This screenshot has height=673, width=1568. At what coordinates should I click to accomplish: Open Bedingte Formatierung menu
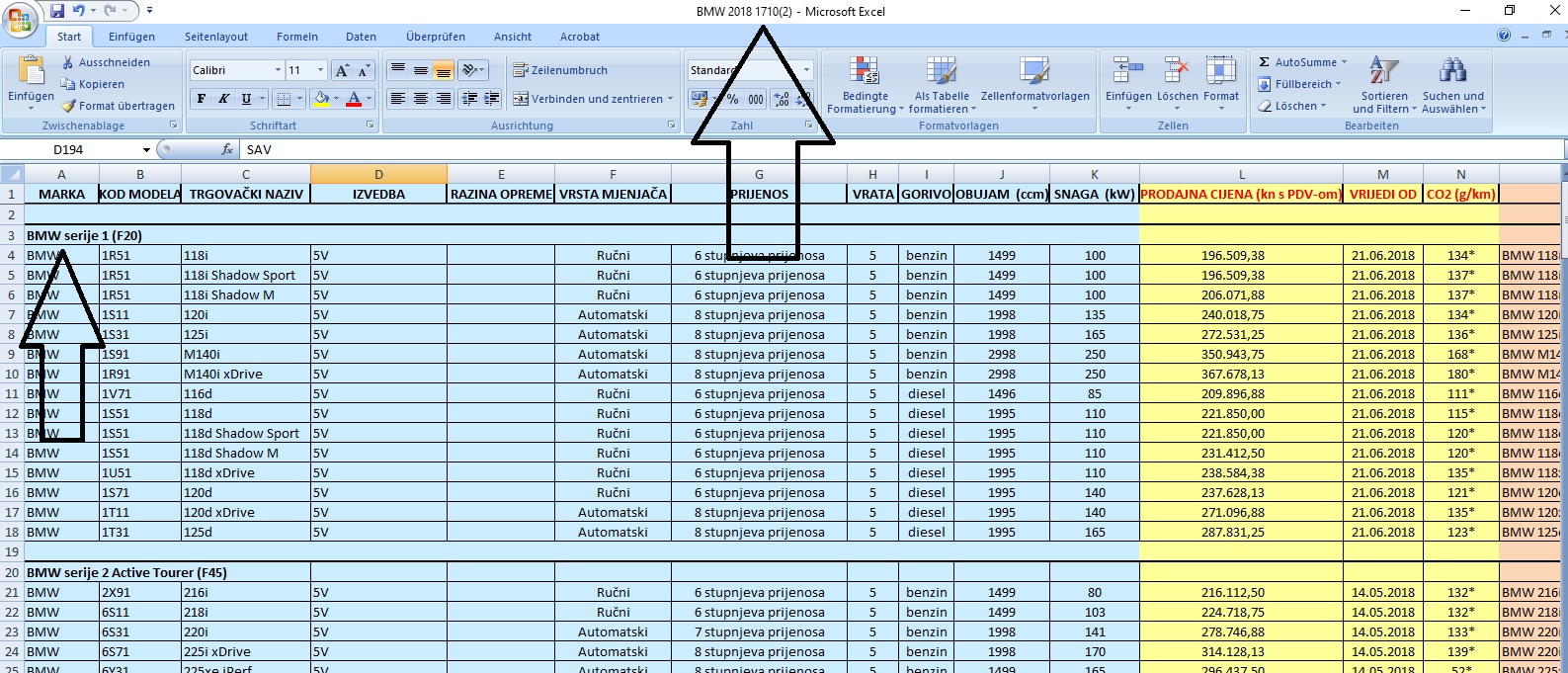866,85
